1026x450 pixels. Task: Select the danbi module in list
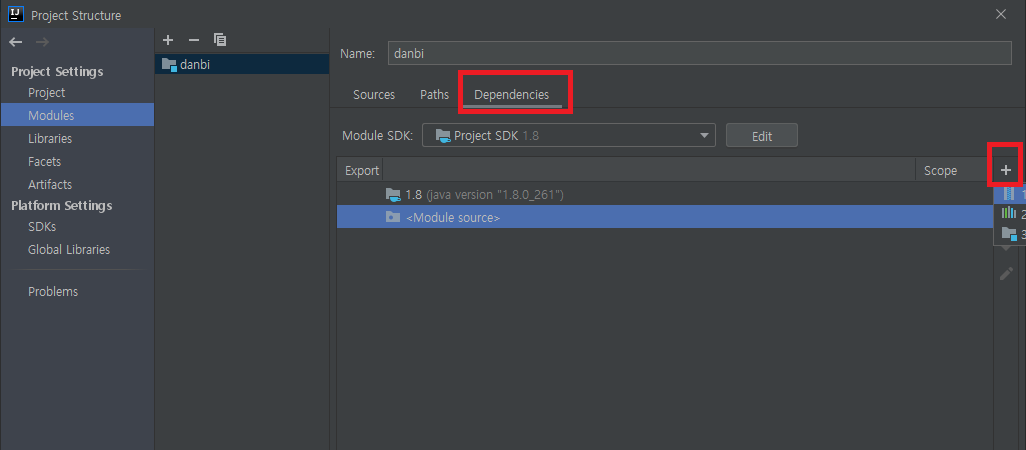(x=242, y=64)
